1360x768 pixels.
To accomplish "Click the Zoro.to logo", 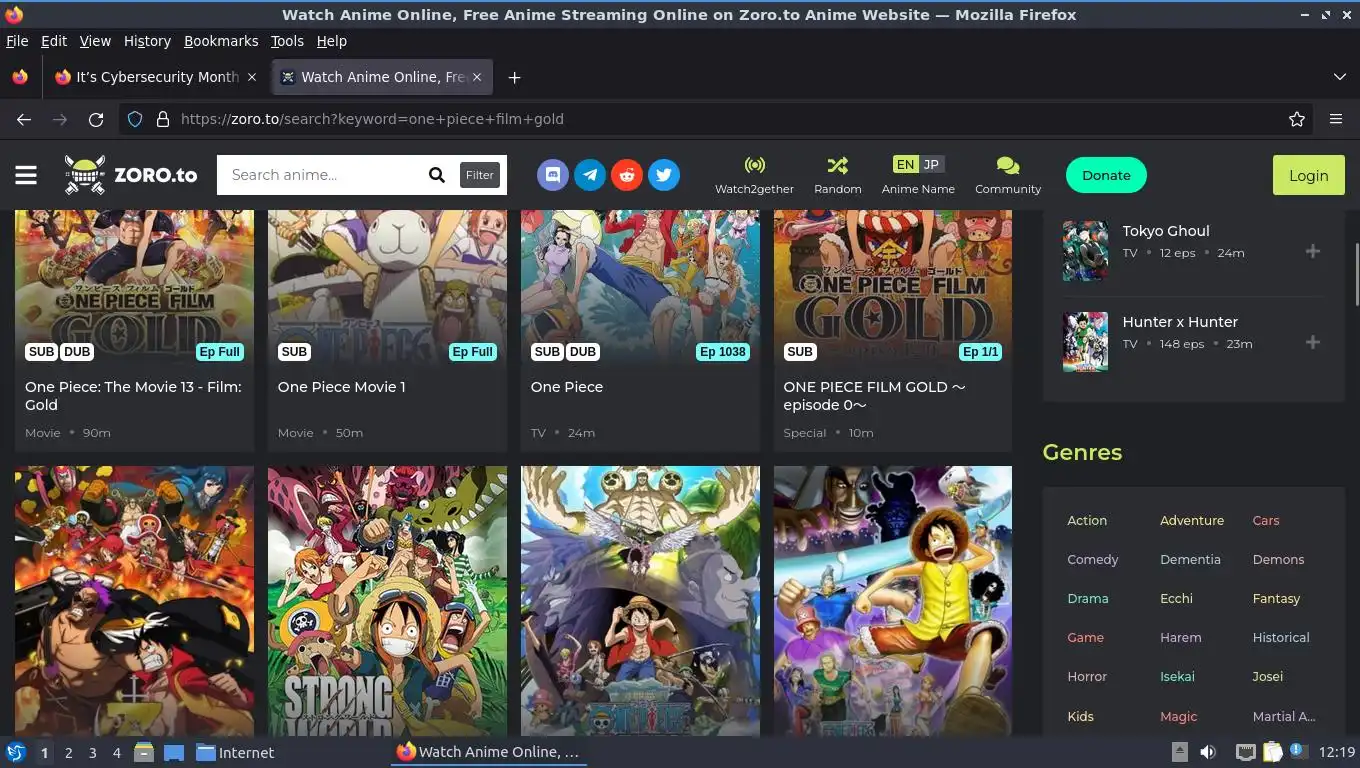I will [131, 175].
